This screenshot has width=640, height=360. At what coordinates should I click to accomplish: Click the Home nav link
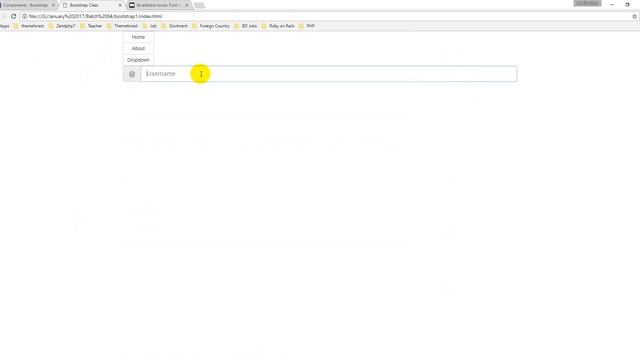pos(138,37)
